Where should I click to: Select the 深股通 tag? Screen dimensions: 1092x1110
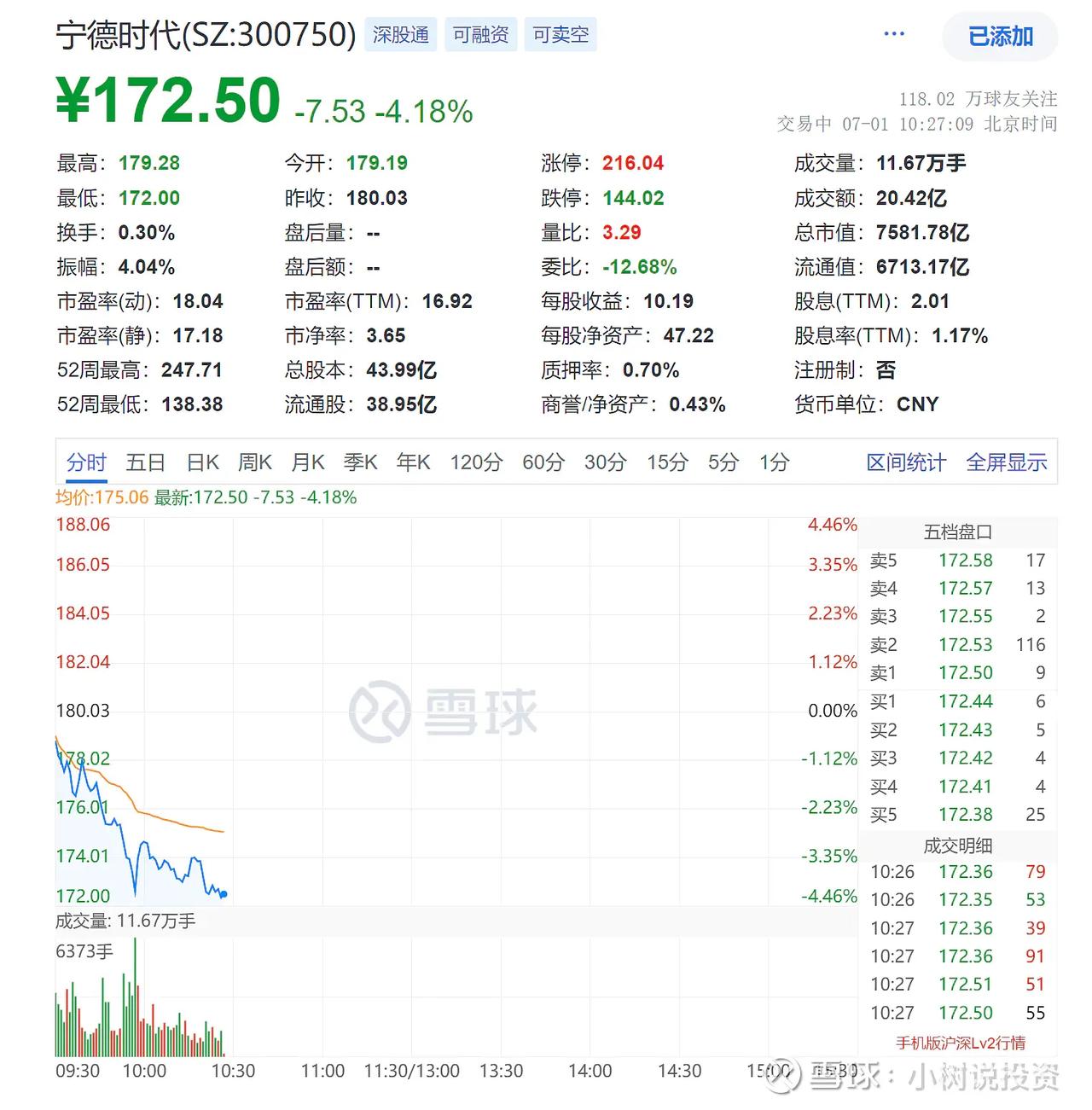tap(400, 35)
